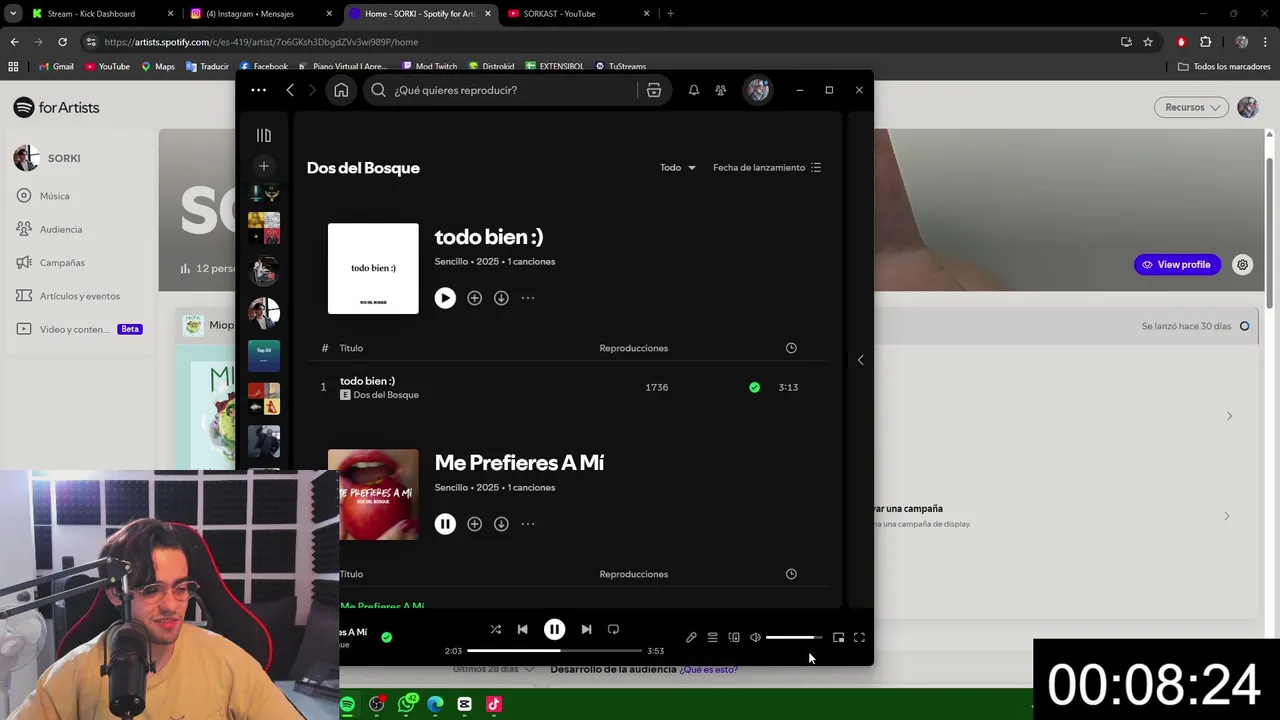Pause Me Prefieres A Mí from album header
The width and height of the screenshot is (1280, 720).
[445, 524]
